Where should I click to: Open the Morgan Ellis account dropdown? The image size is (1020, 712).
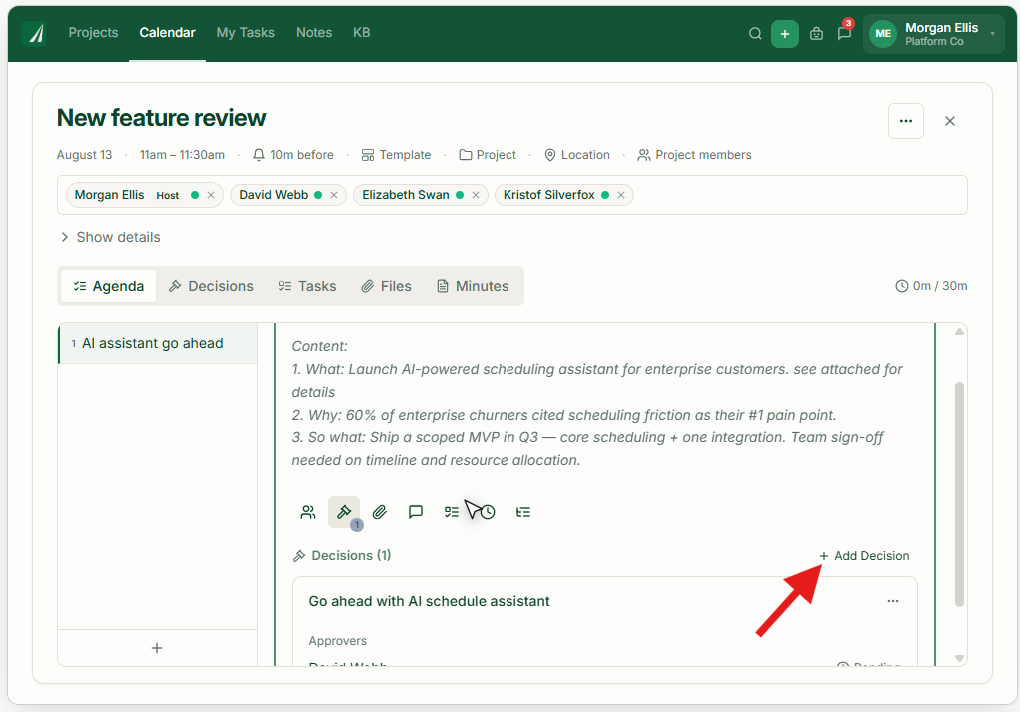point(934,34)
